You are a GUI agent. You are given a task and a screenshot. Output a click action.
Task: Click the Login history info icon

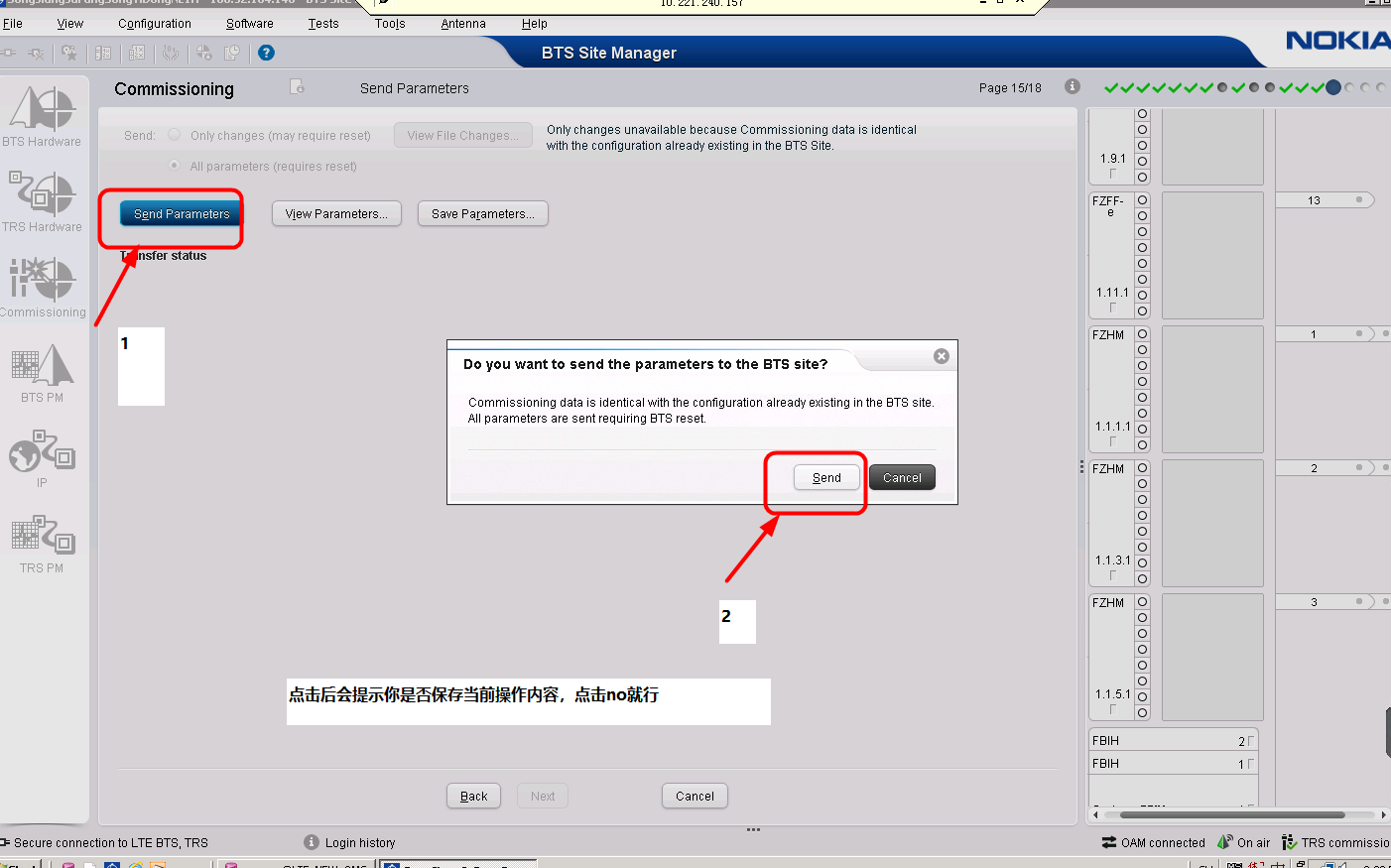coord(312,842)
